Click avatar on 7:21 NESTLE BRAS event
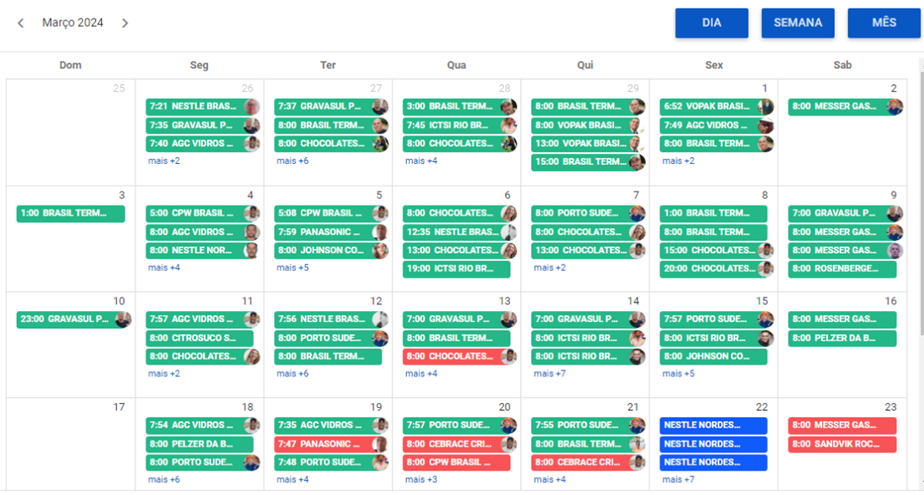The width and height of the screenshot is (924, 495). point(252,107)
